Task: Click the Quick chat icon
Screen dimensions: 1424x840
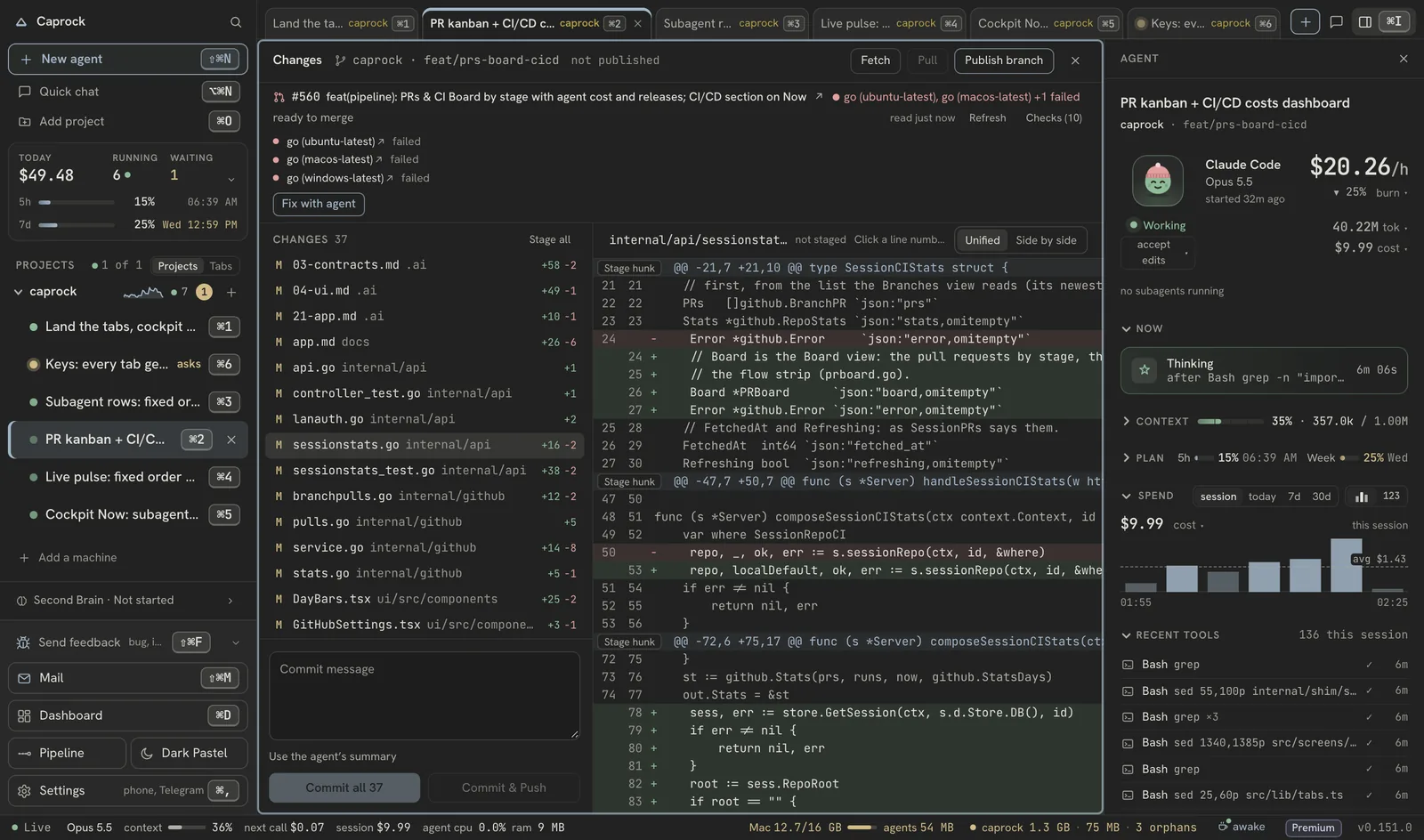Action: [x=25, y=92]
